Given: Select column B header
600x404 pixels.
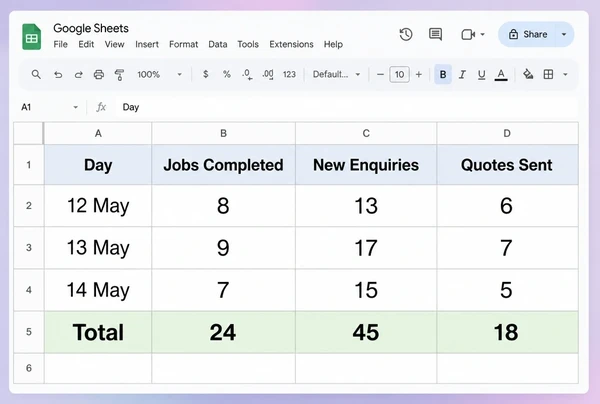Looking at the screenshot, I should (223, 134).
